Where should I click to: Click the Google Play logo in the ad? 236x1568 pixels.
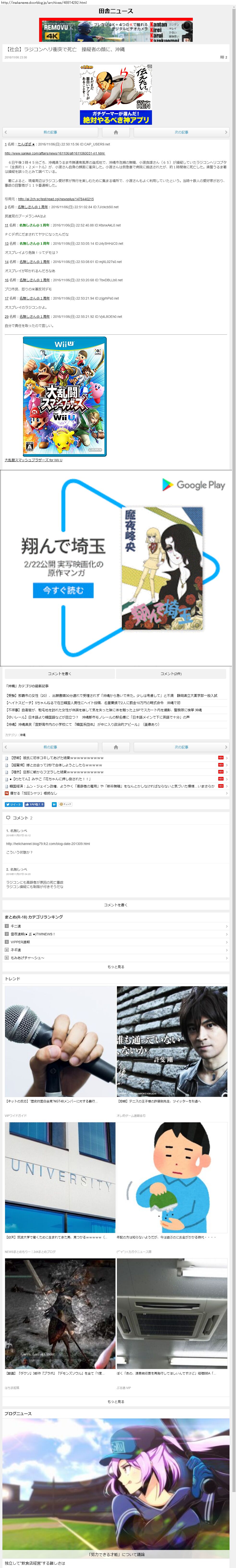(194, 485)
